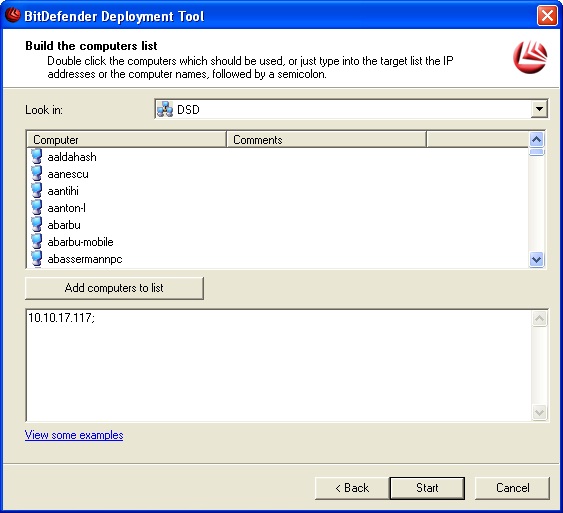Select aantihi in the computer list
This screenshot has width=563, height=513.
[63, 191]
